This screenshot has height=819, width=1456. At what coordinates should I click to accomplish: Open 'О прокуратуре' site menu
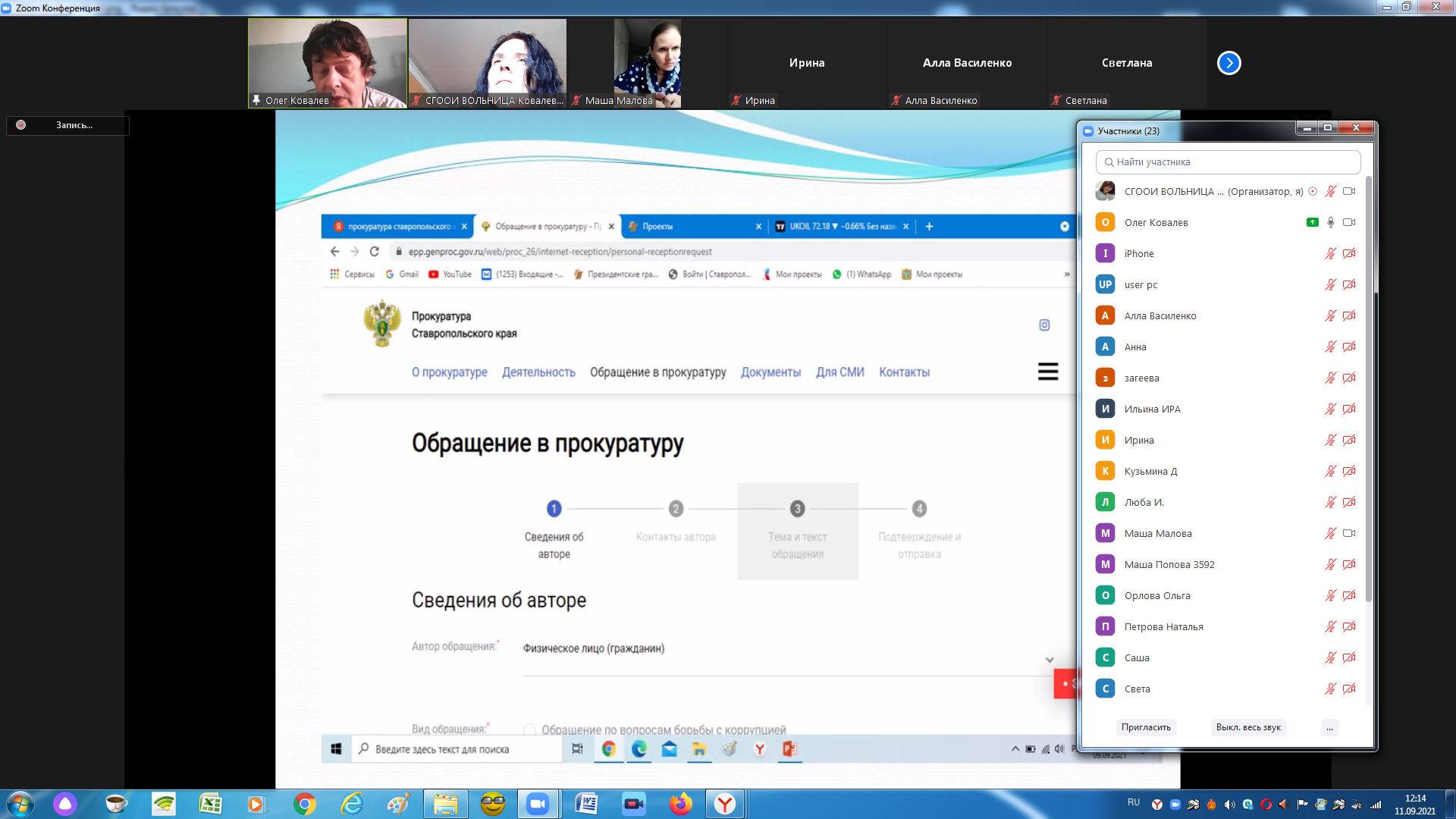coord(449,372)
